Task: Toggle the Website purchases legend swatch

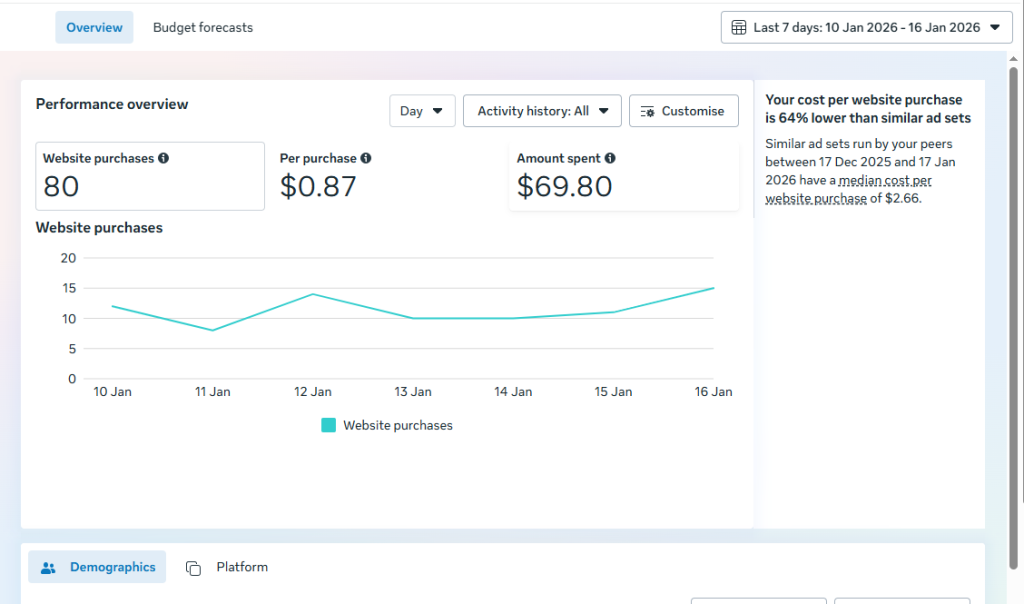Action: (328, 425)
